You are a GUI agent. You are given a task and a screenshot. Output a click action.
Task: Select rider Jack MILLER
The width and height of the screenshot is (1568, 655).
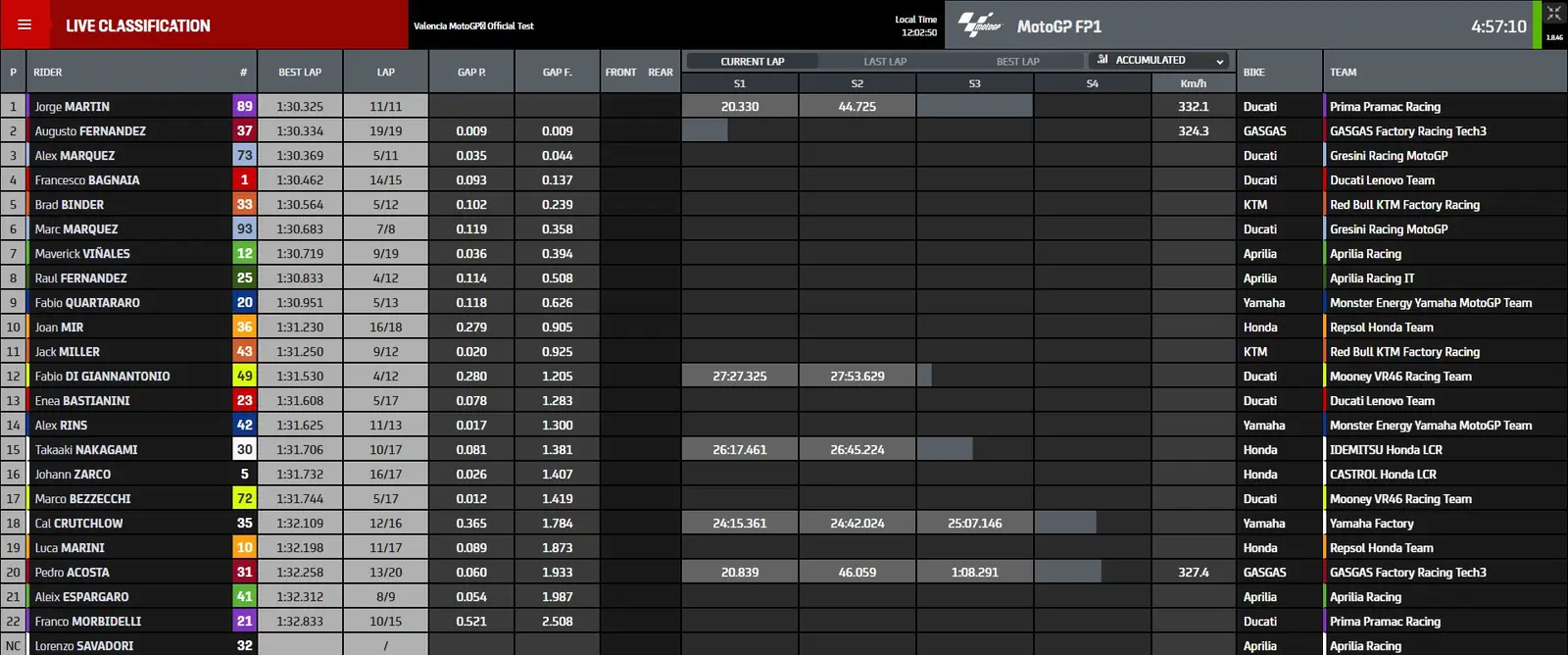[x=67, y=351]
